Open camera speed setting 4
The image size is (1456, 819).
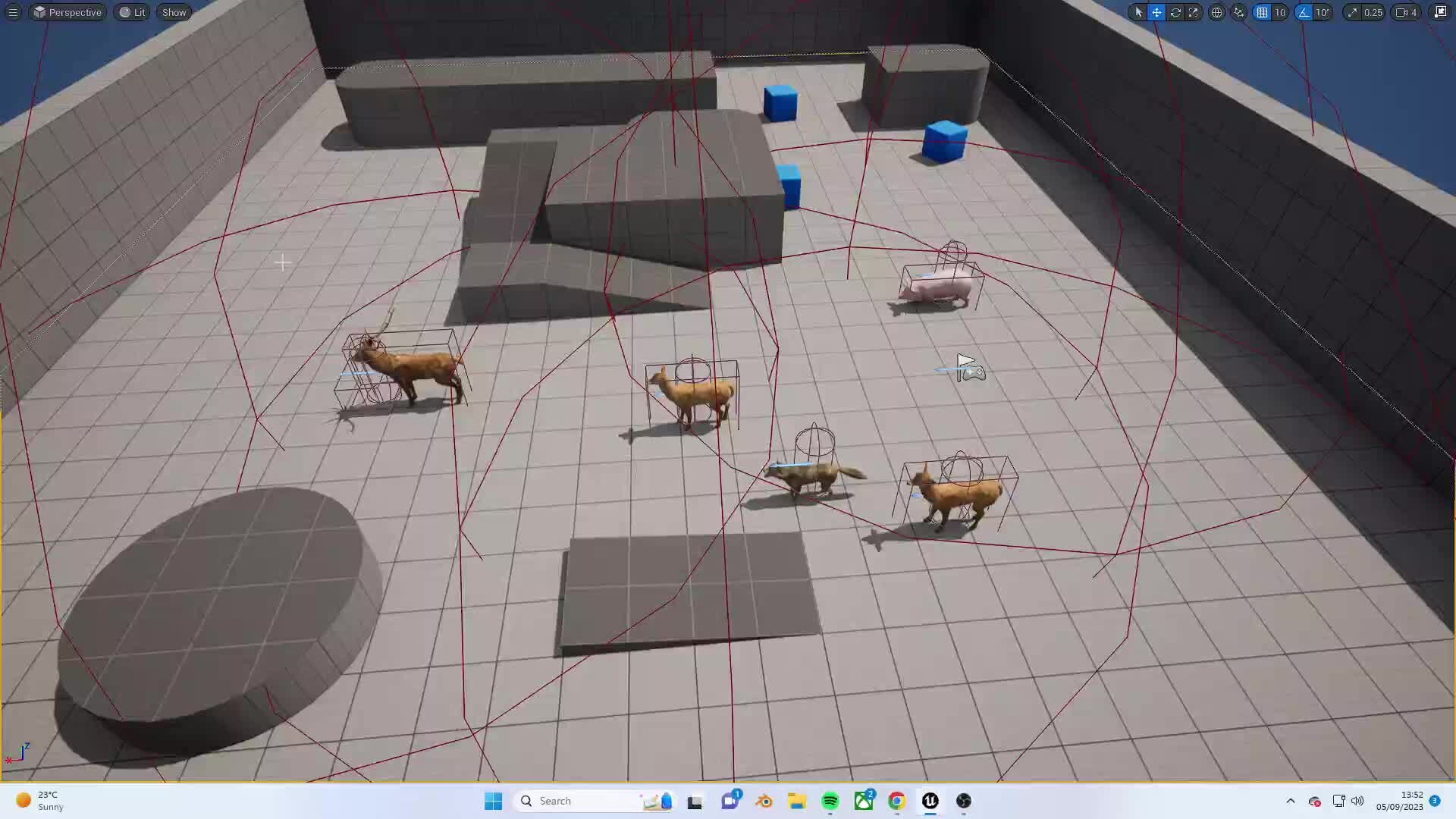point(1407,12)
